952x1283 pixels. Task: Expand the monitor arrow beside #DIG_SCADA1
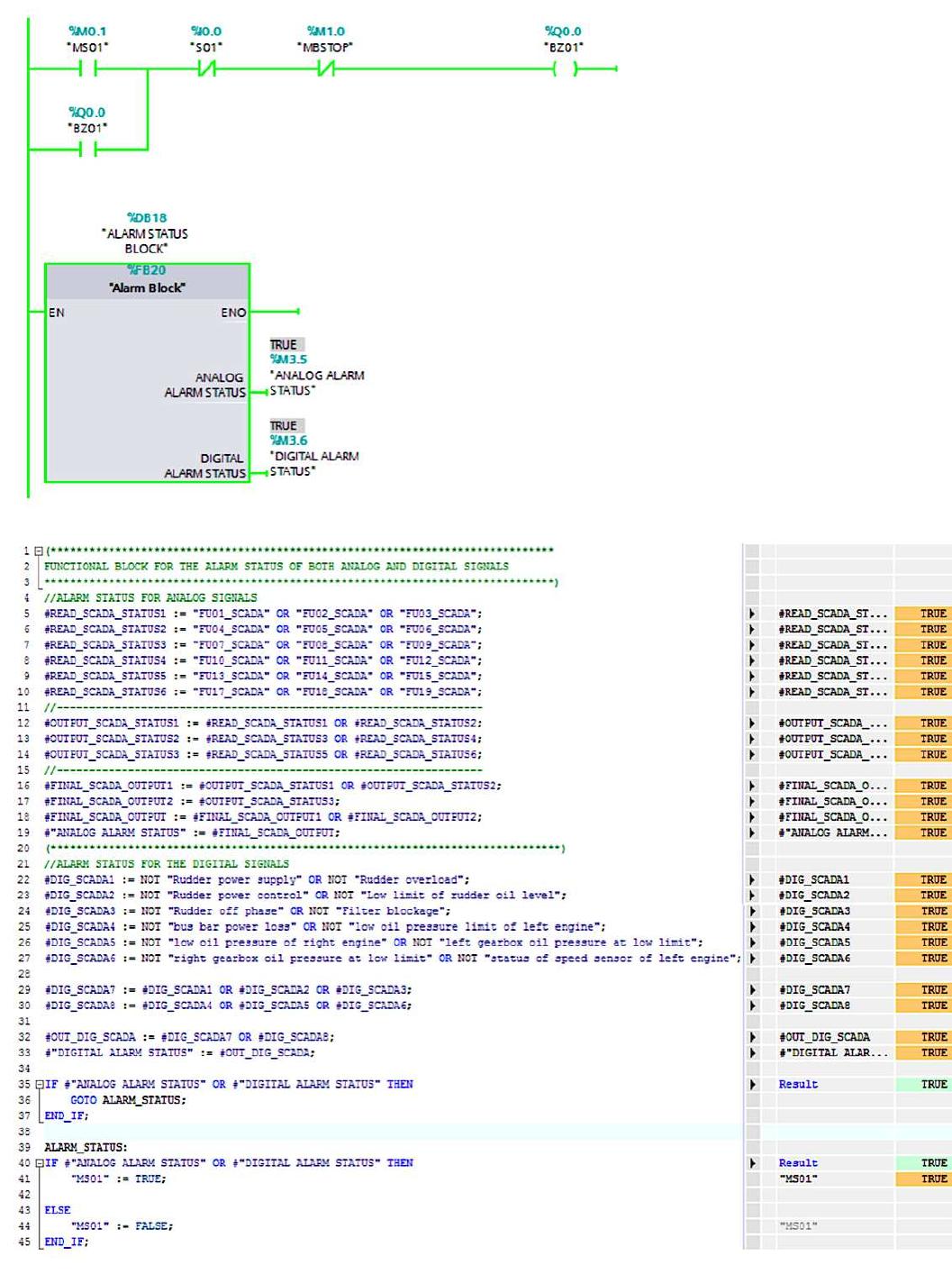coord(753,878)
